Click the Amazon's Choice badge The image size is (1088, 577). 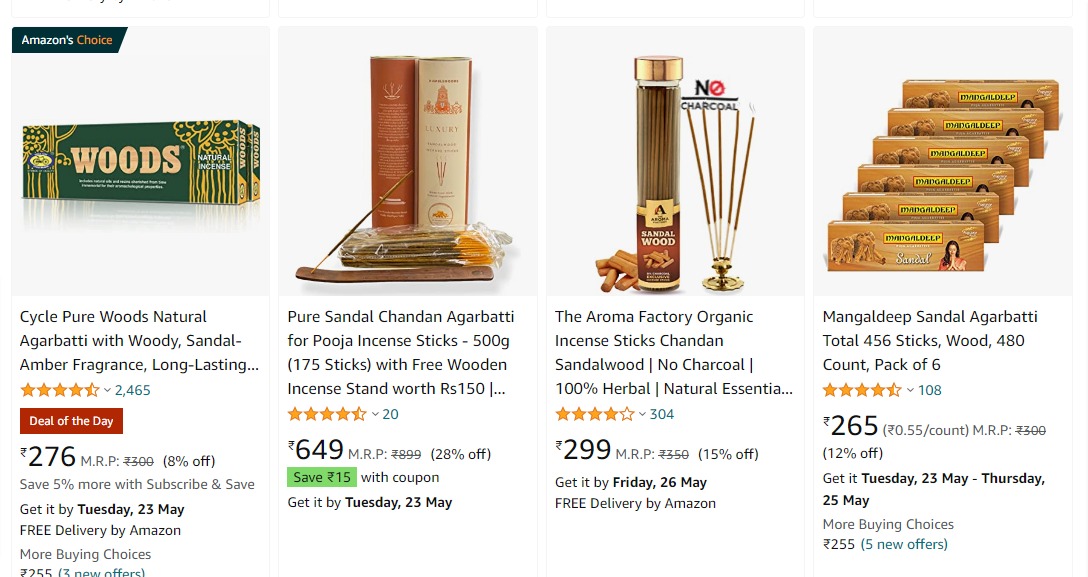click(x=69, y=40)
